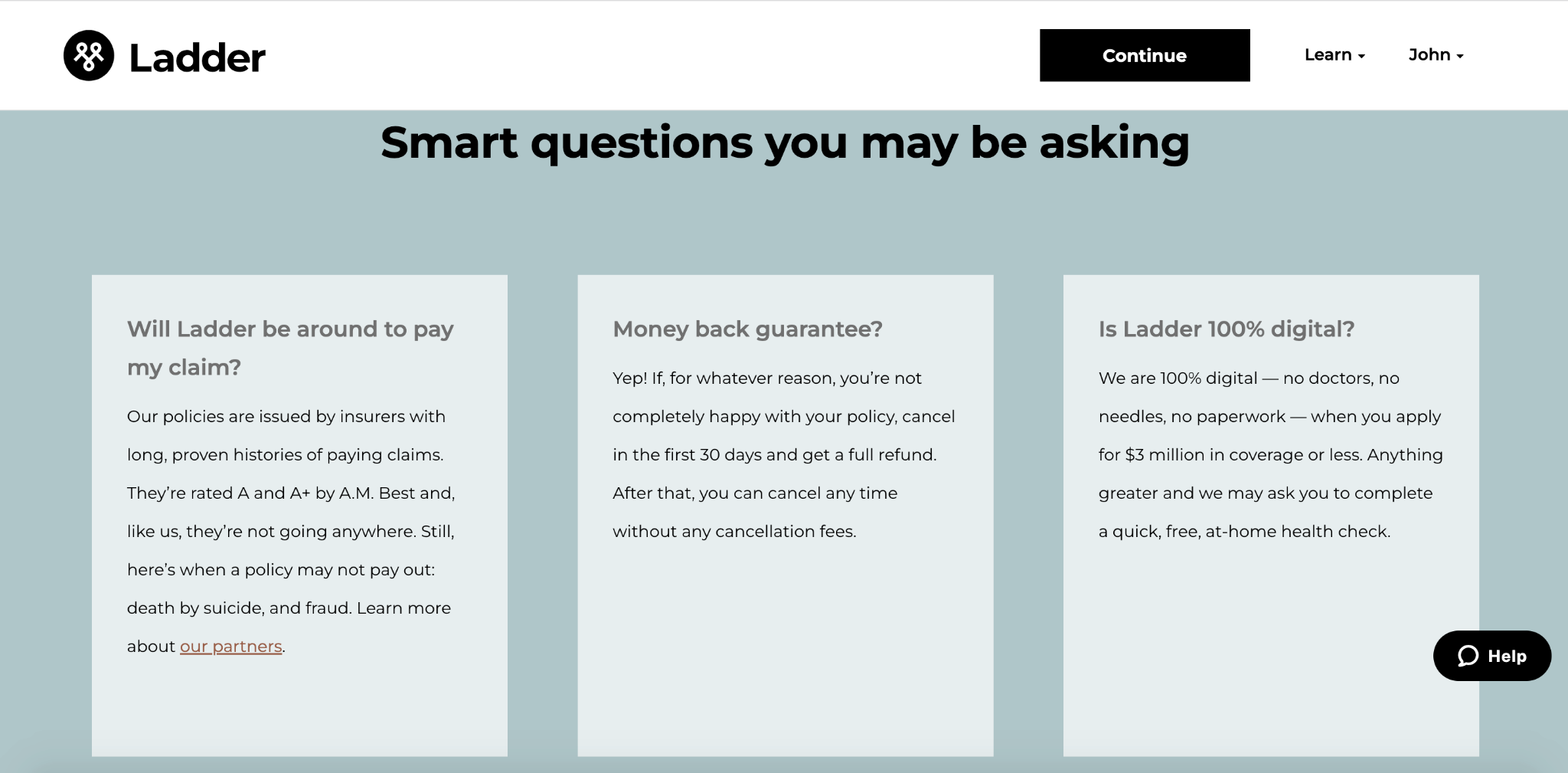Click the 'Smart questions you may be asking' title
The width and height of the screenshot is (1568, 773).
784,142
